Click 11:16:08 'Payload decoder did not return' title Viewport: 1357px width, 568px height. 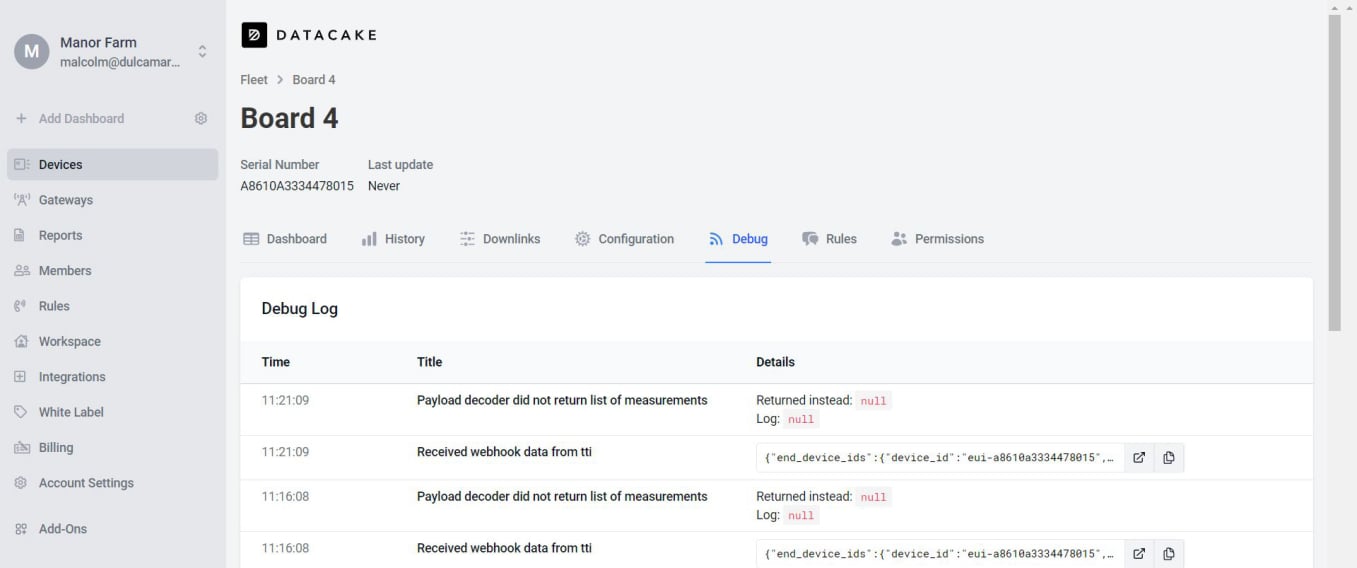(x=562, y=496)
